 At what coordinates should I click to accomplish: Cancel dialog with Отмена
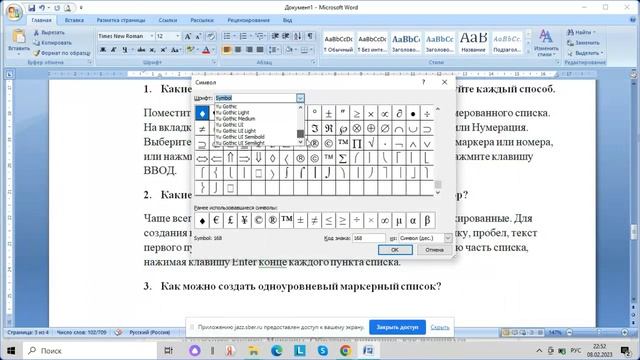click(x=434, y=250)
